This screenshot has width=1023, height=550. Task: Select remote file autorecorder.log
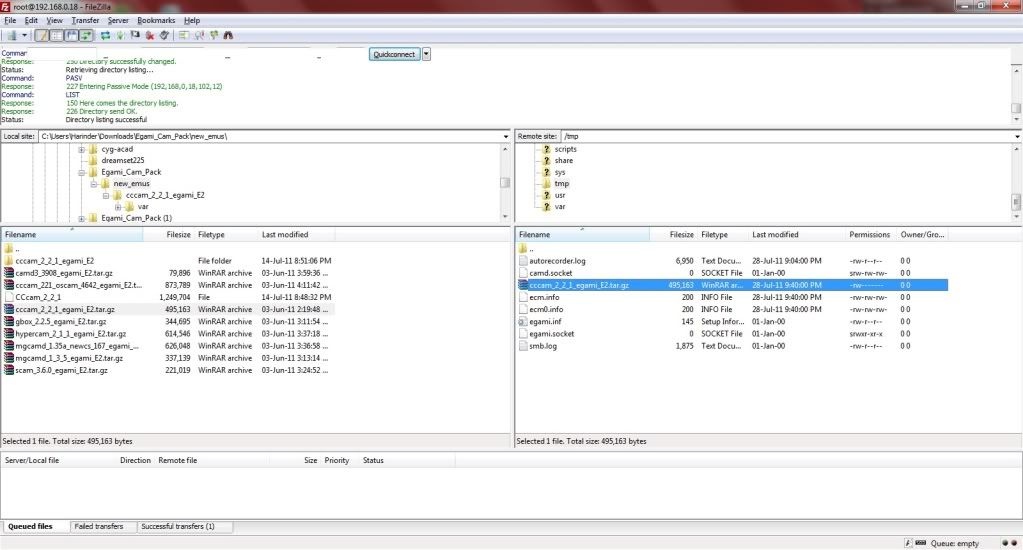pos(557,261)
